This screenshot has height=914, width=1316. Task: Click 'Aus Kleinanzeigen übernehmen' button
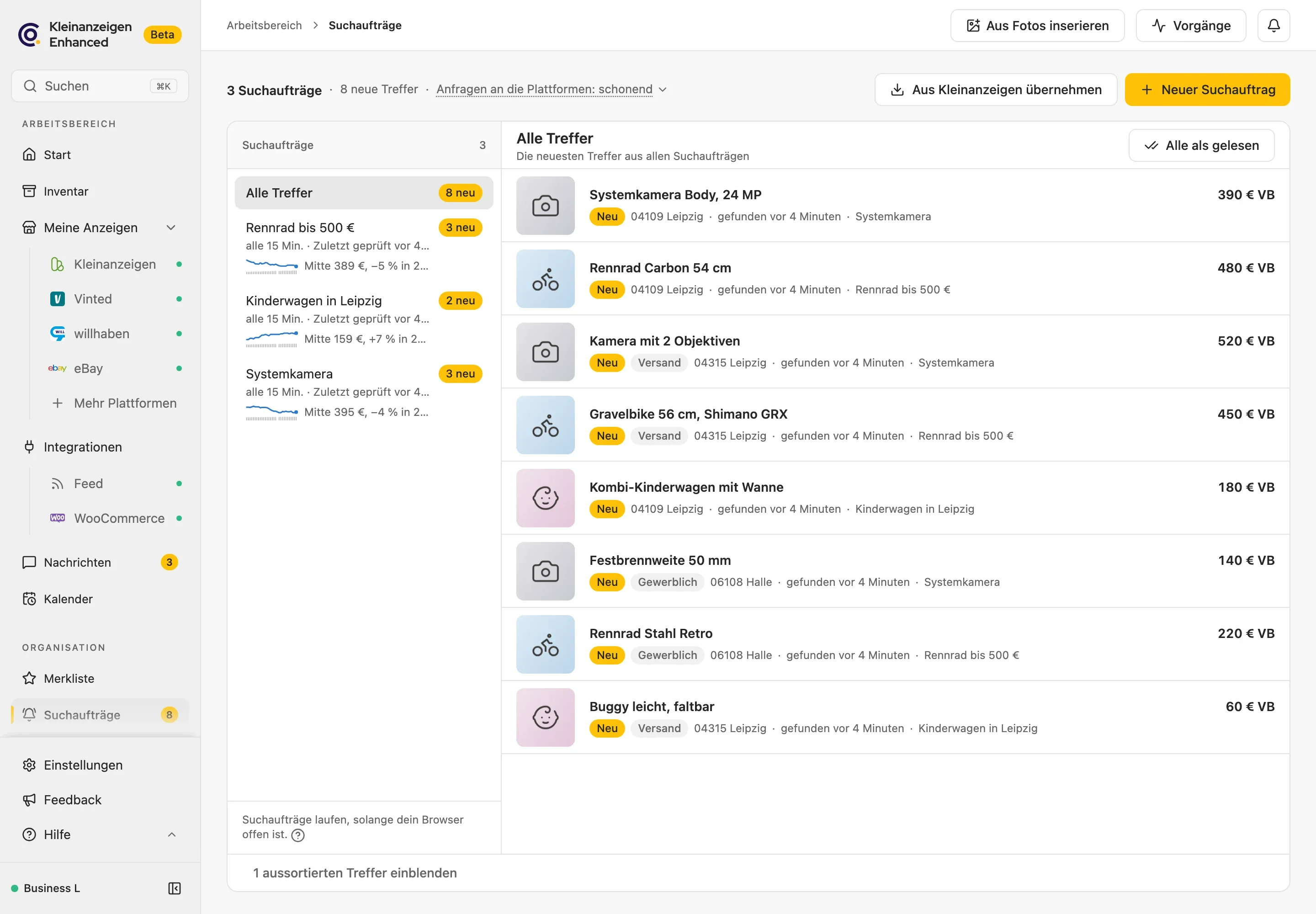pos(996,90)
